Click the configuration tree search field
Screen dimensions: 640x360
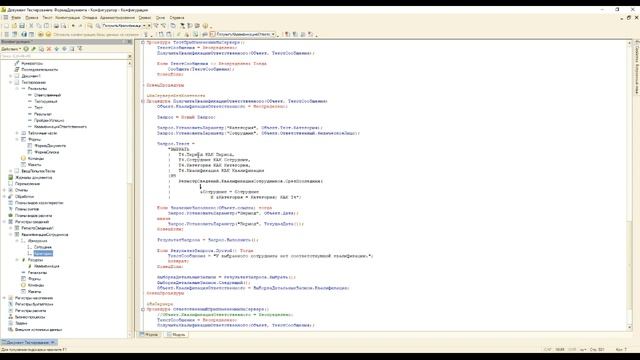[x=64, y=56]
